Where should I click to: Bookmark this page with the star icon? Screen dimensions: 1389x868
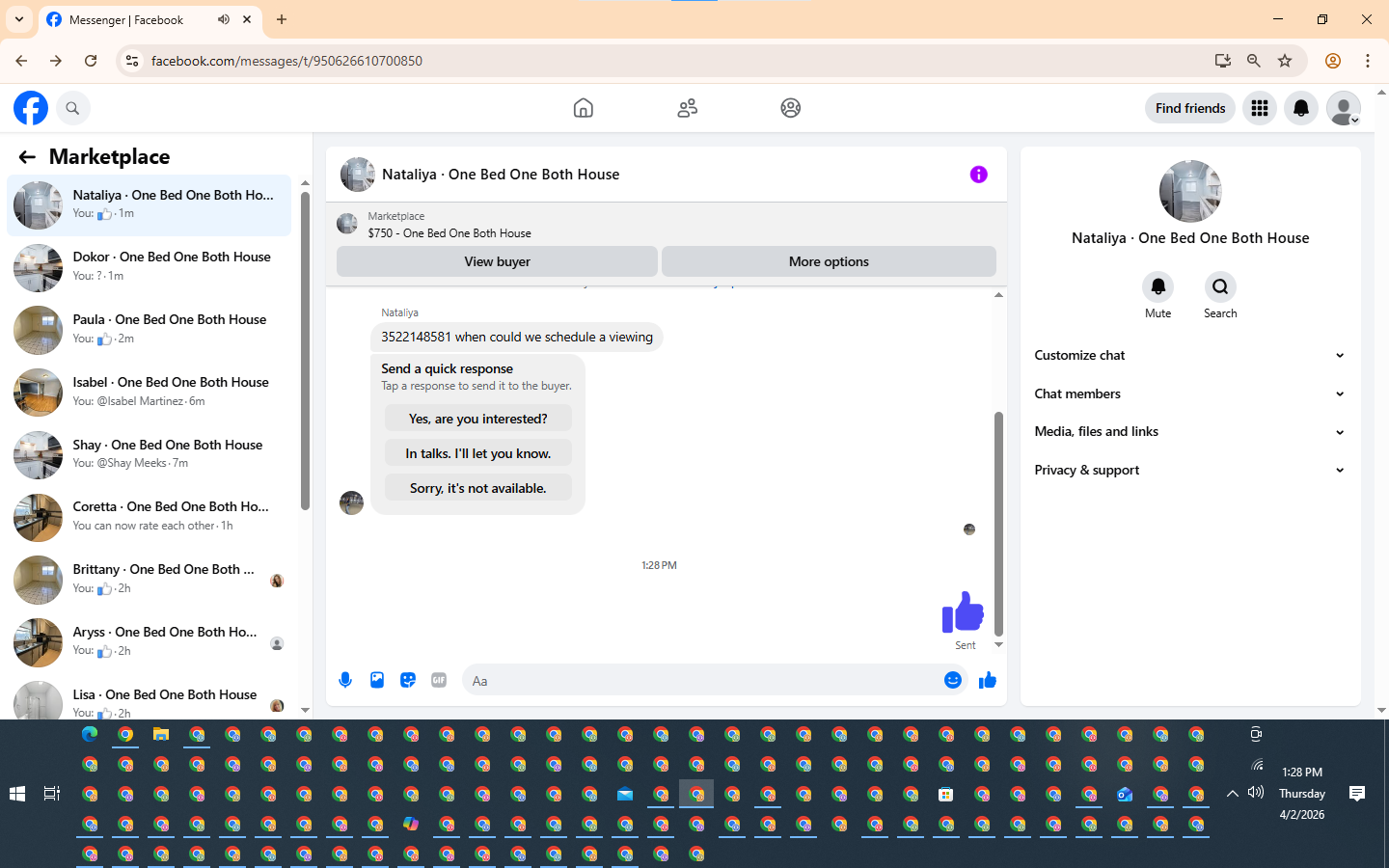point(1285,61)
